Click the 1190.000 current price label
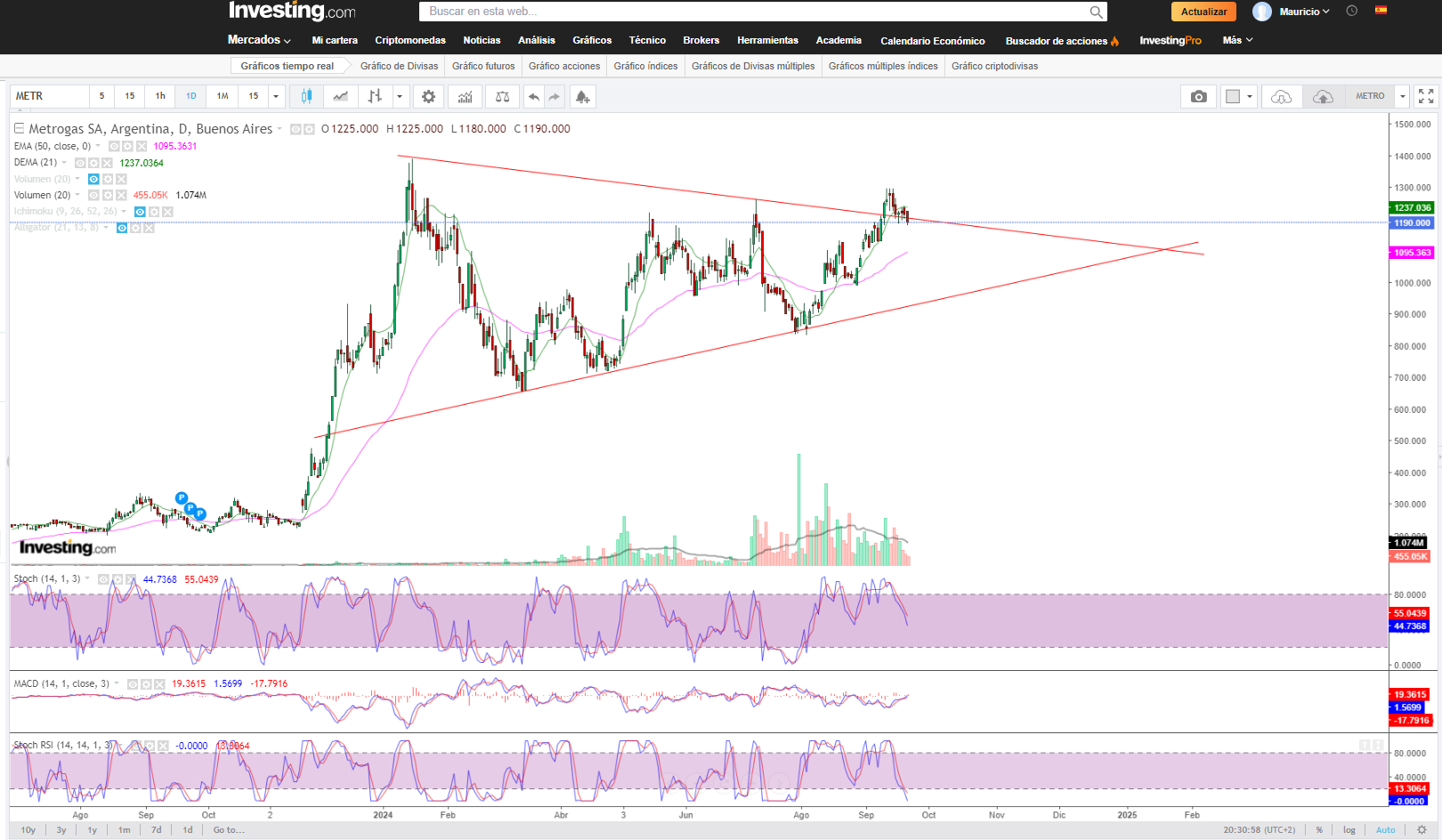 click(x=1412, y=223)
